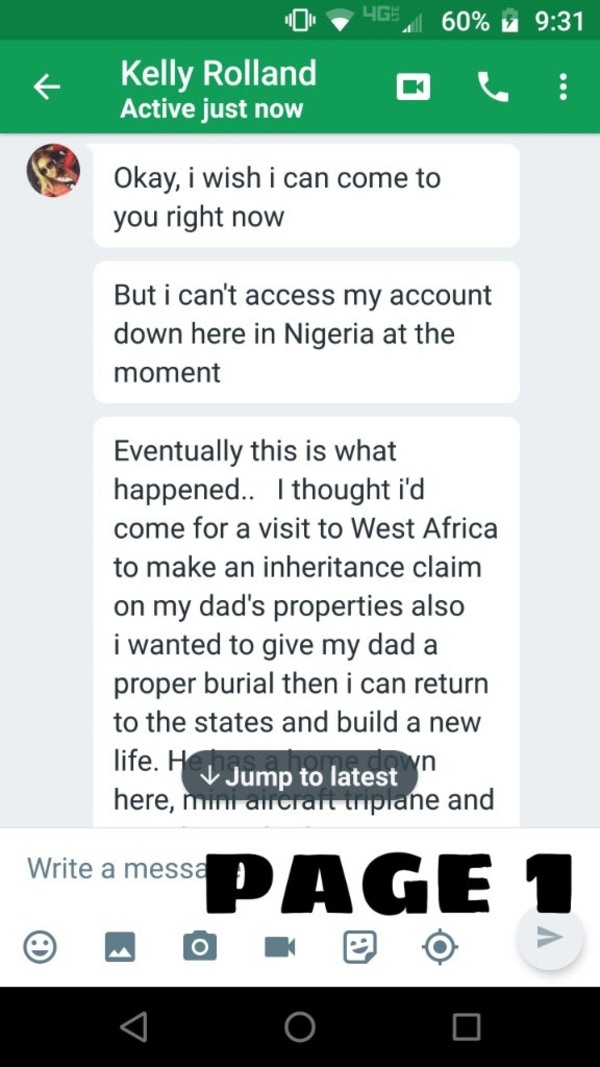The width and height of the screenshot is (600, 1067).
Task: Open the camera to take a photo
Action: click(x=200, y=946)
